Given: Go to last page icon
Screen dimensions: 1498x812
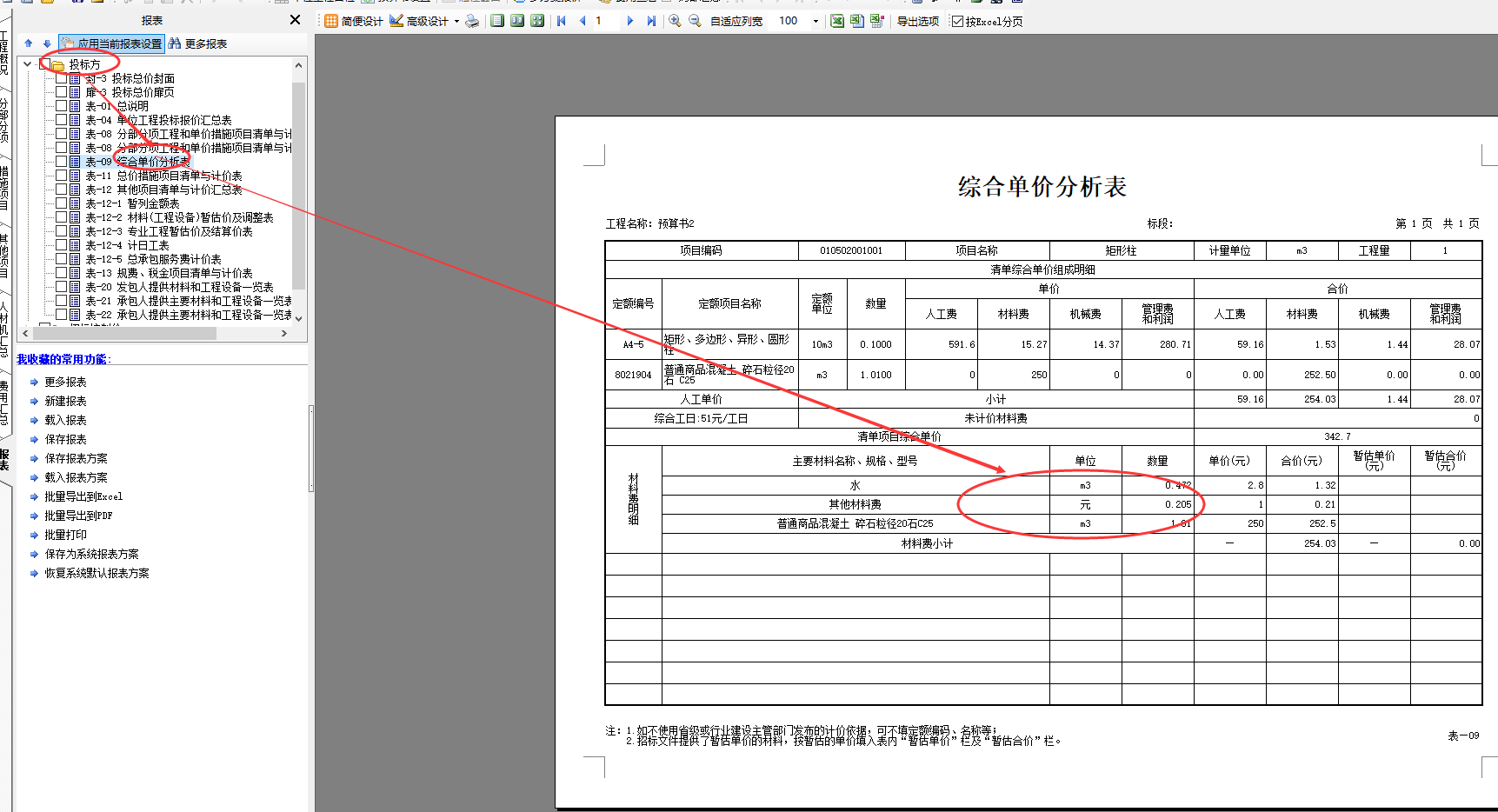Looking at the screenshot, I should [651, 21].
